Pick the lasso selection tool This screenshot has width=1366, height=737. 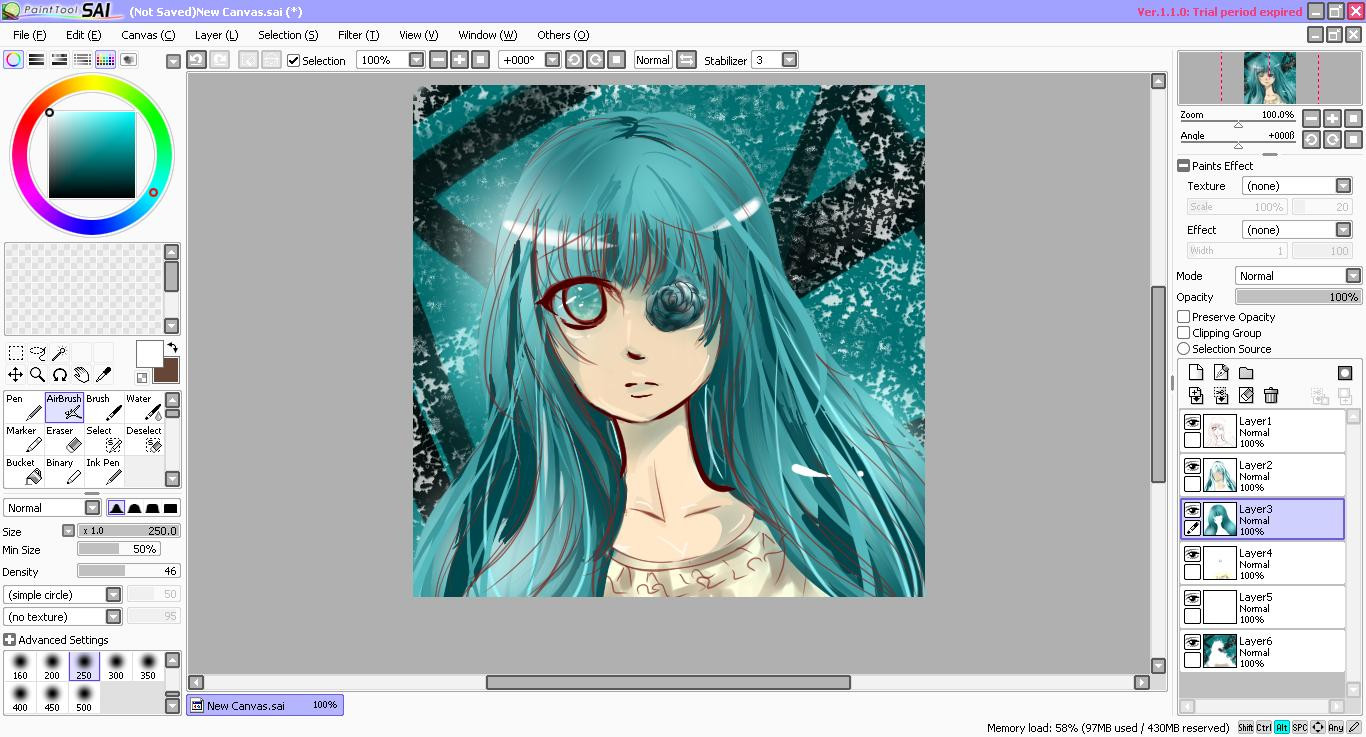tap(38, 353)
